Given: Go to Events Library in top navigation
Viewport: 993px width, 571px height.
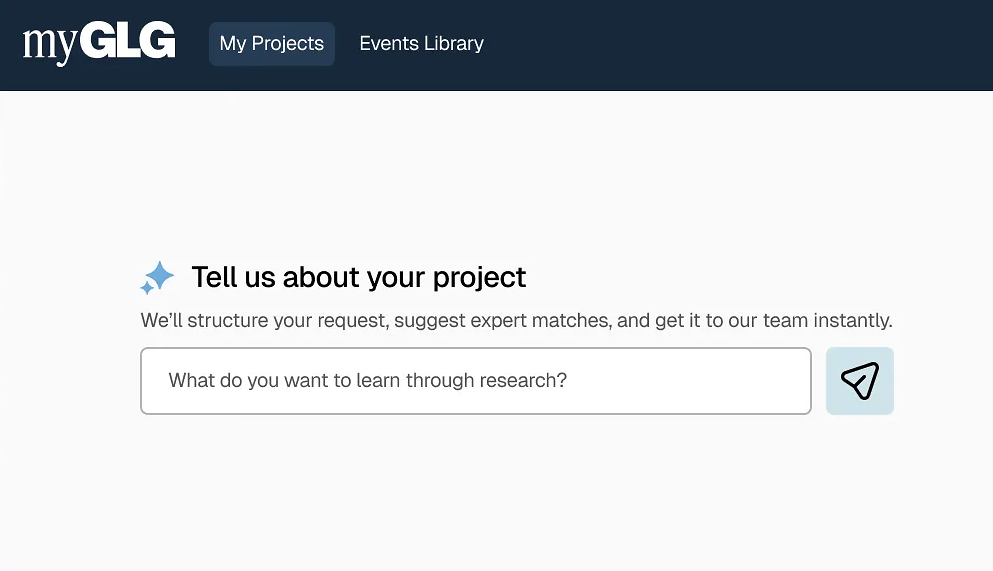Looking at the screenshot, I should (x=421, y=44).
